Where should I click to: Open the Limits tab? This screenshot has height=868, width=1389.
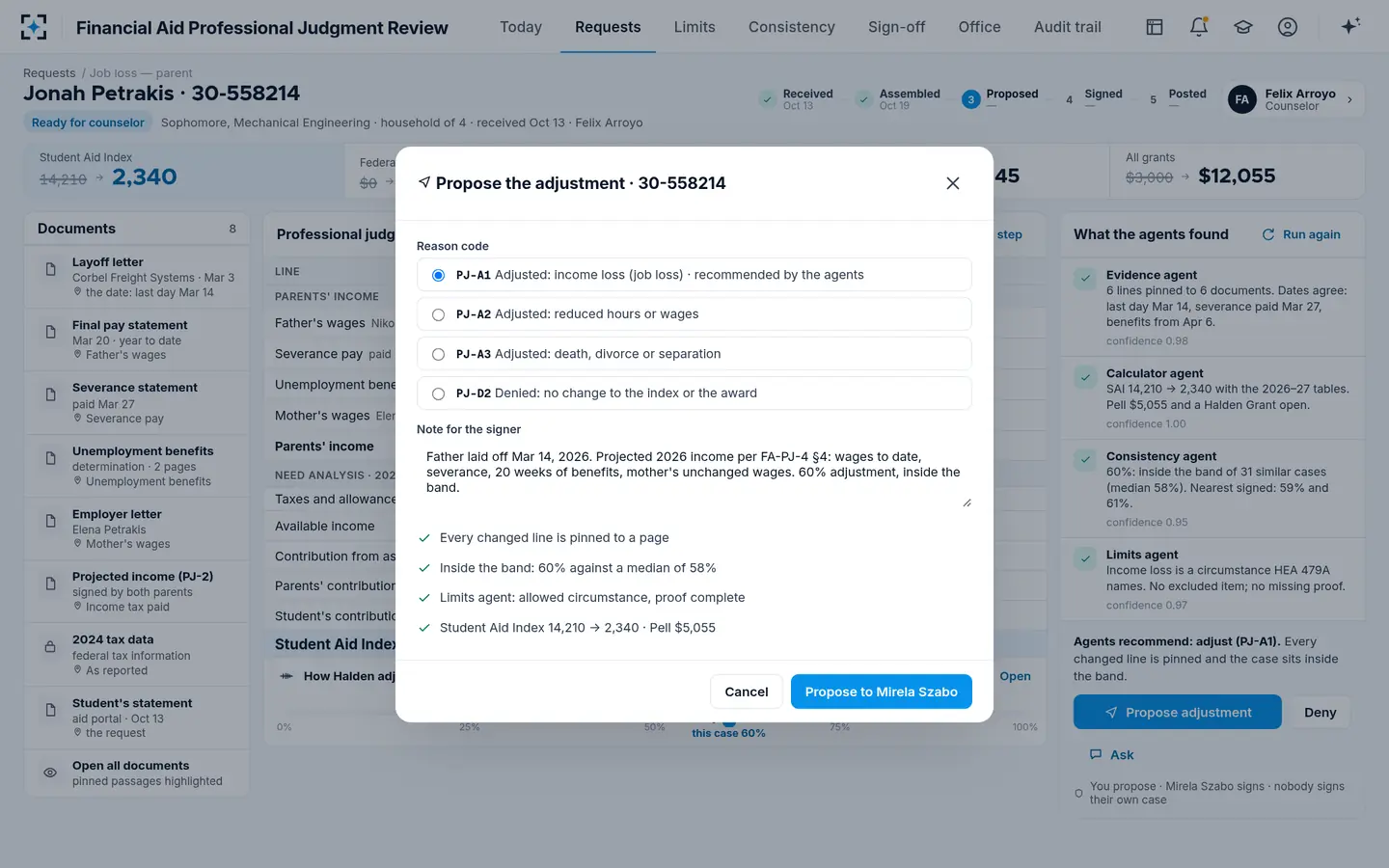tap(694, 27)
